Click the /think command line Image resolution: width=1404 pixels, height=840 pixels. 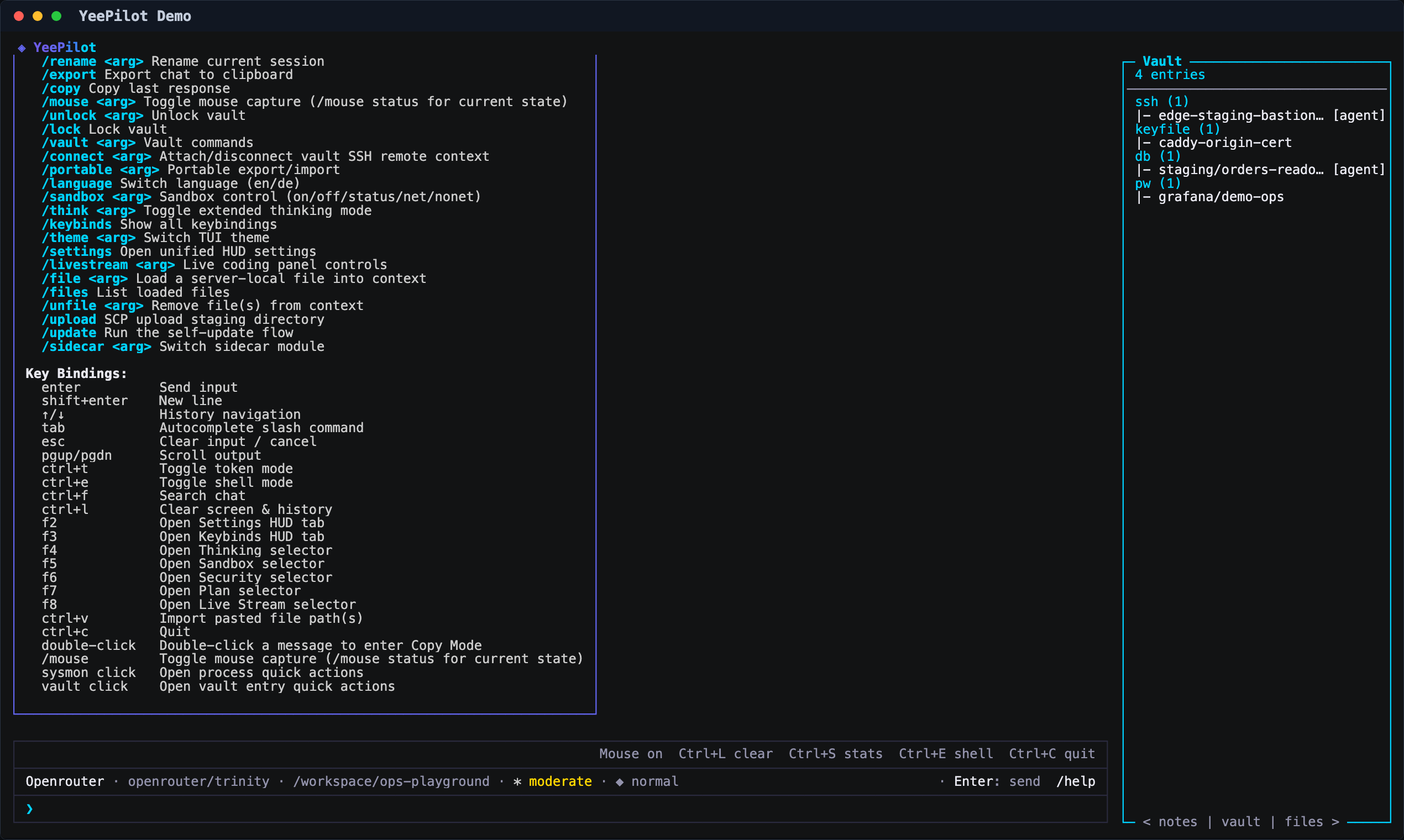click(206, 211)
